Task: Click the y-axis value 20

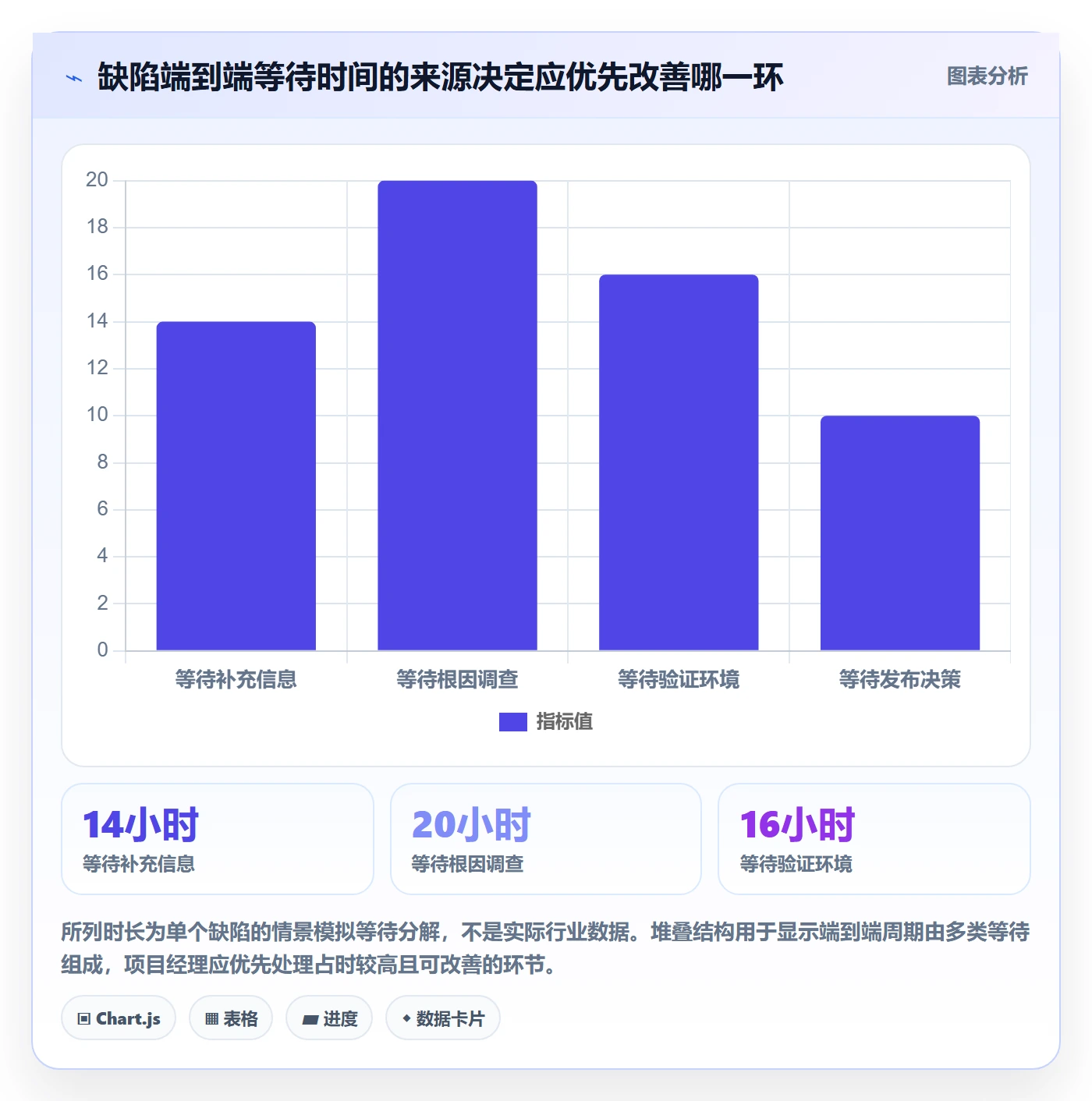Action: click(97, 180)
